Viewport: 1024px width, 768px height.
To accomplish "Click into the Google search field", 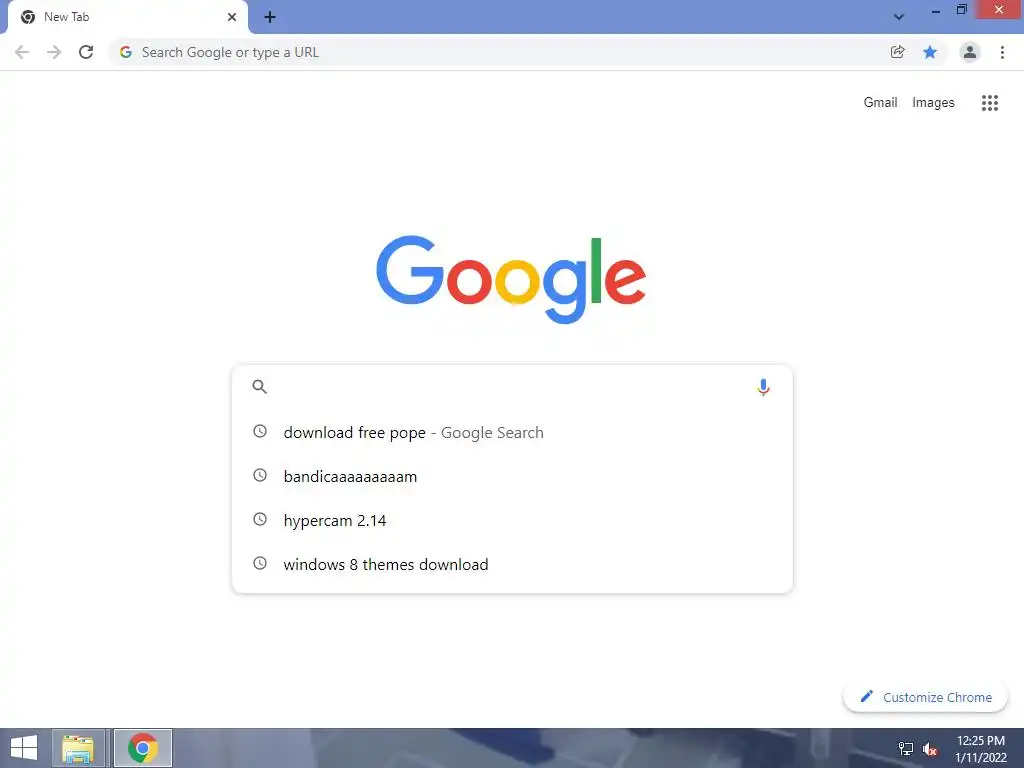I will click(513, 387).
